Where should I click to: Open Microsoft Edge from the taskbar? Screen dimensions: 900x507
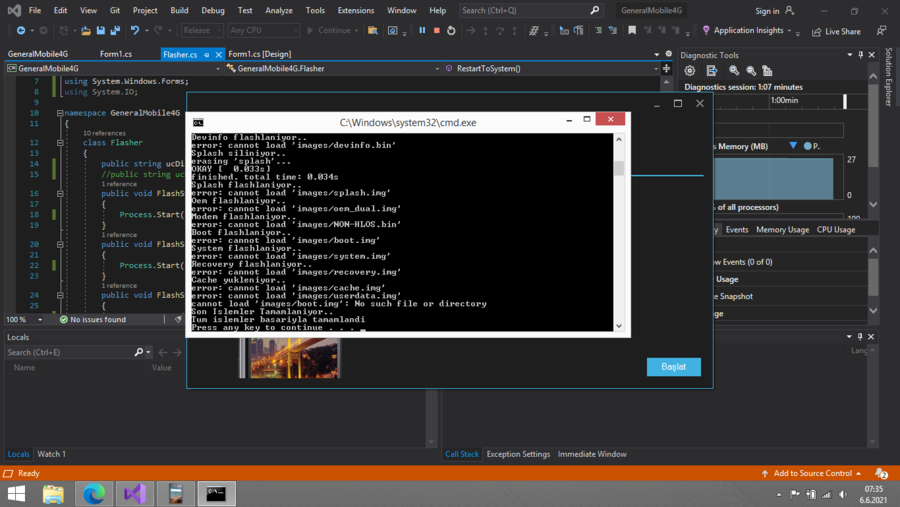[94, 493]
